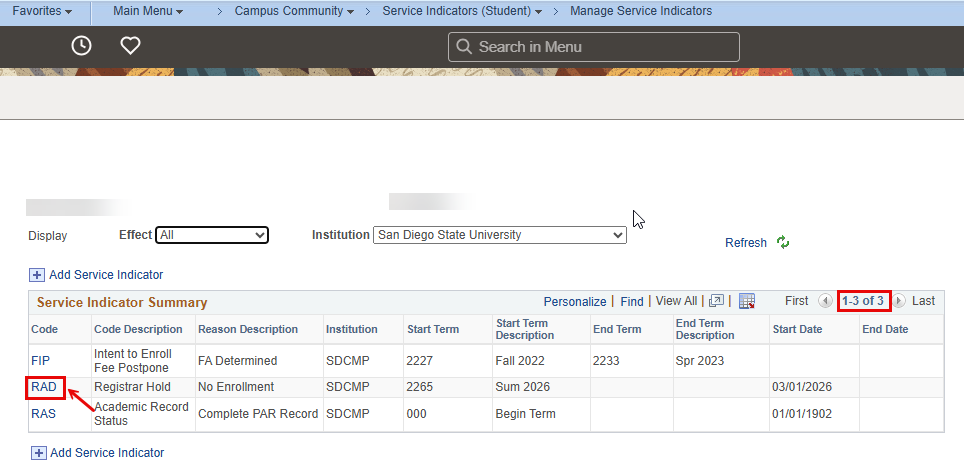
Task: Open the Service Indicators (Student) breadcrumb menu
Action: pyautogui.click(x=462, y=11)
